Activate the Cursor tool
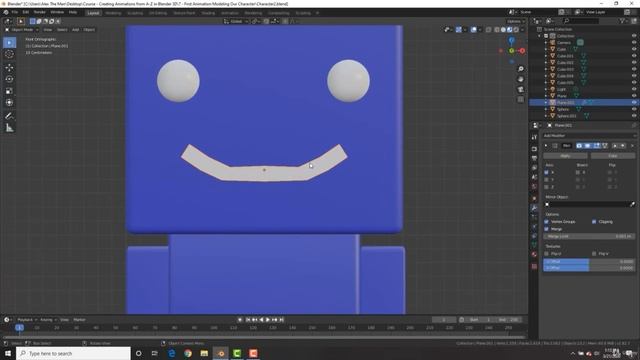The image size is (640, 360). tap(9, 54)
